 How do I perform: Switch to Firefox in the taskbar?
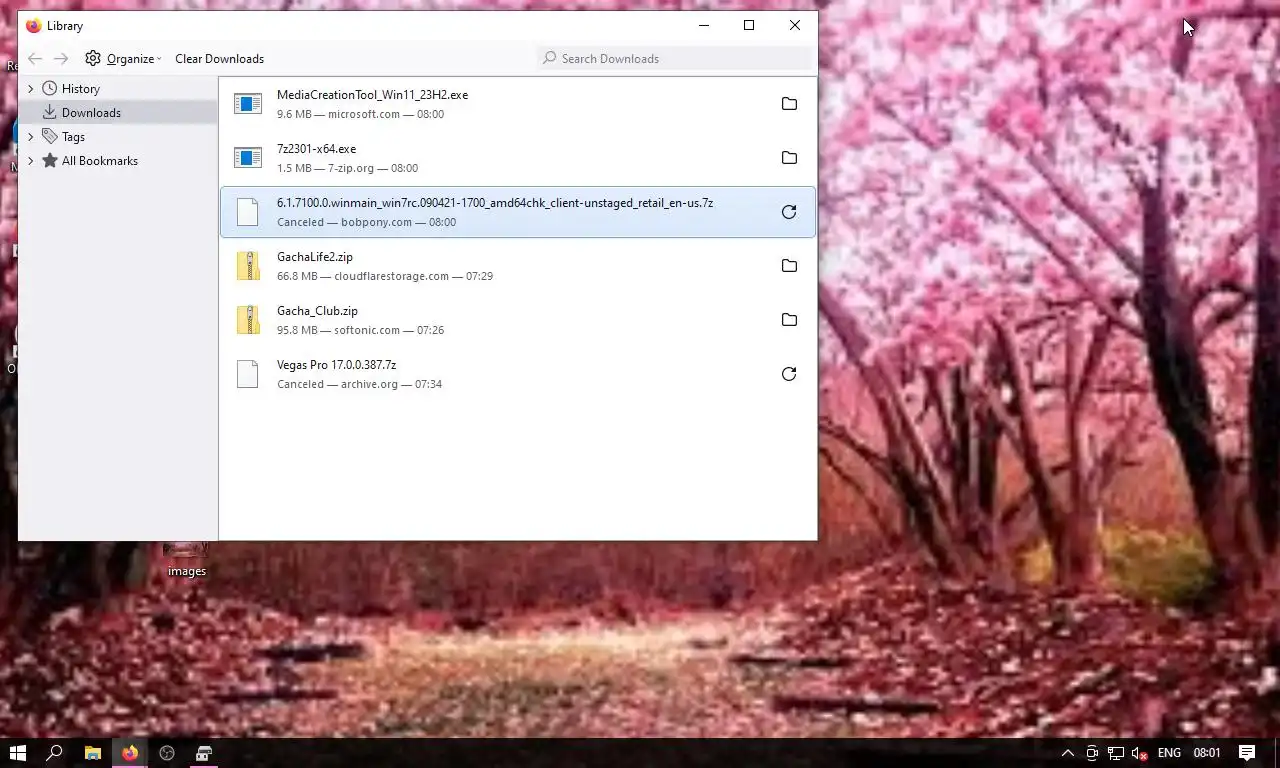129,753
